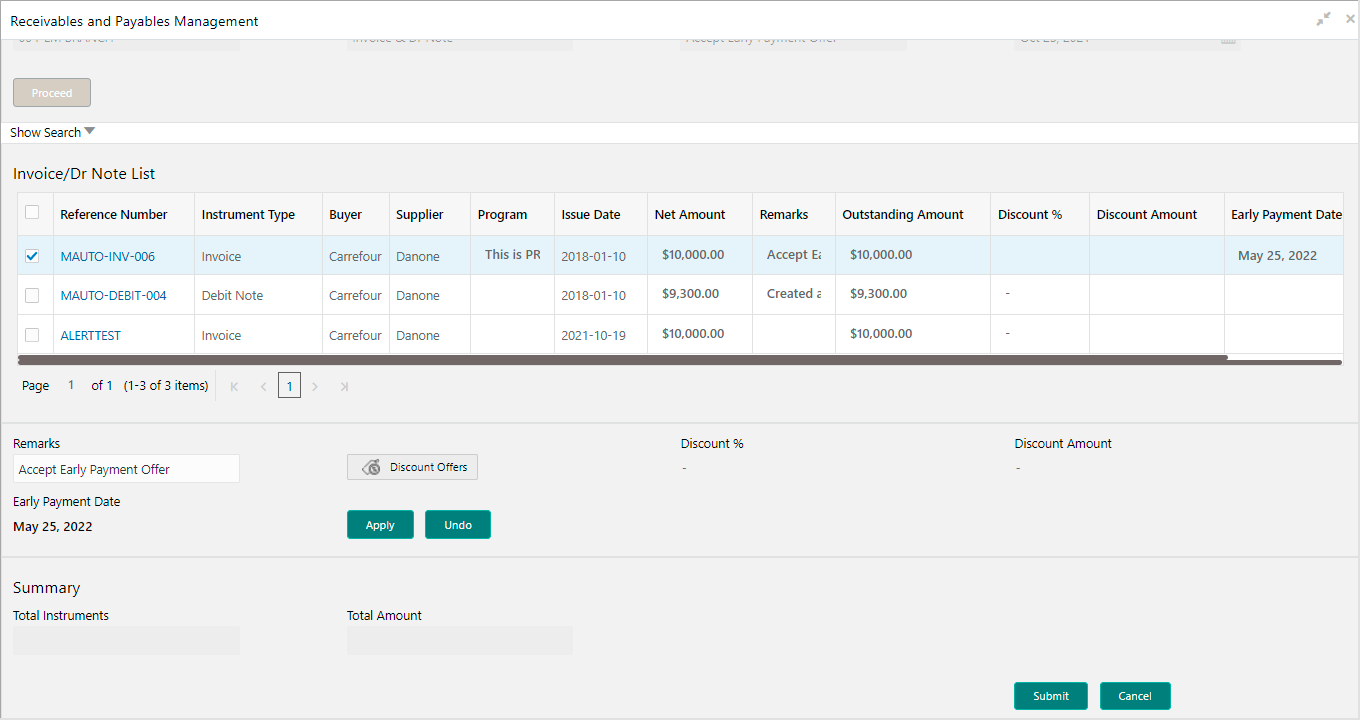The width and height of the screenshot is (1360, 720).
Task: Check the ALERTTEST row checkbox
Action: click(x=32, y=335)
